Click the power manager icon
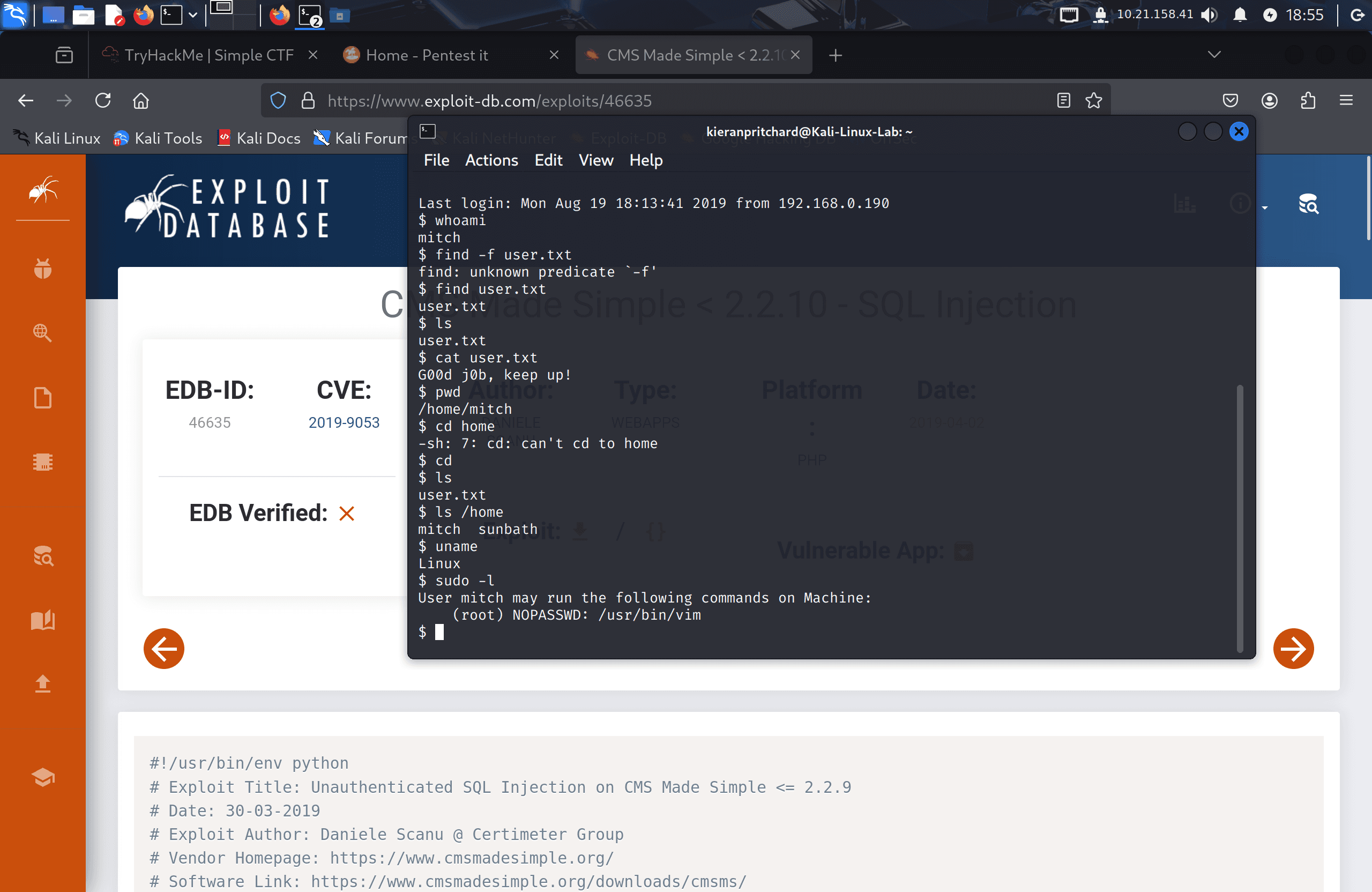Image resolution: width=1372 pixels, height=892 pixels. (x=1270, y=15)
